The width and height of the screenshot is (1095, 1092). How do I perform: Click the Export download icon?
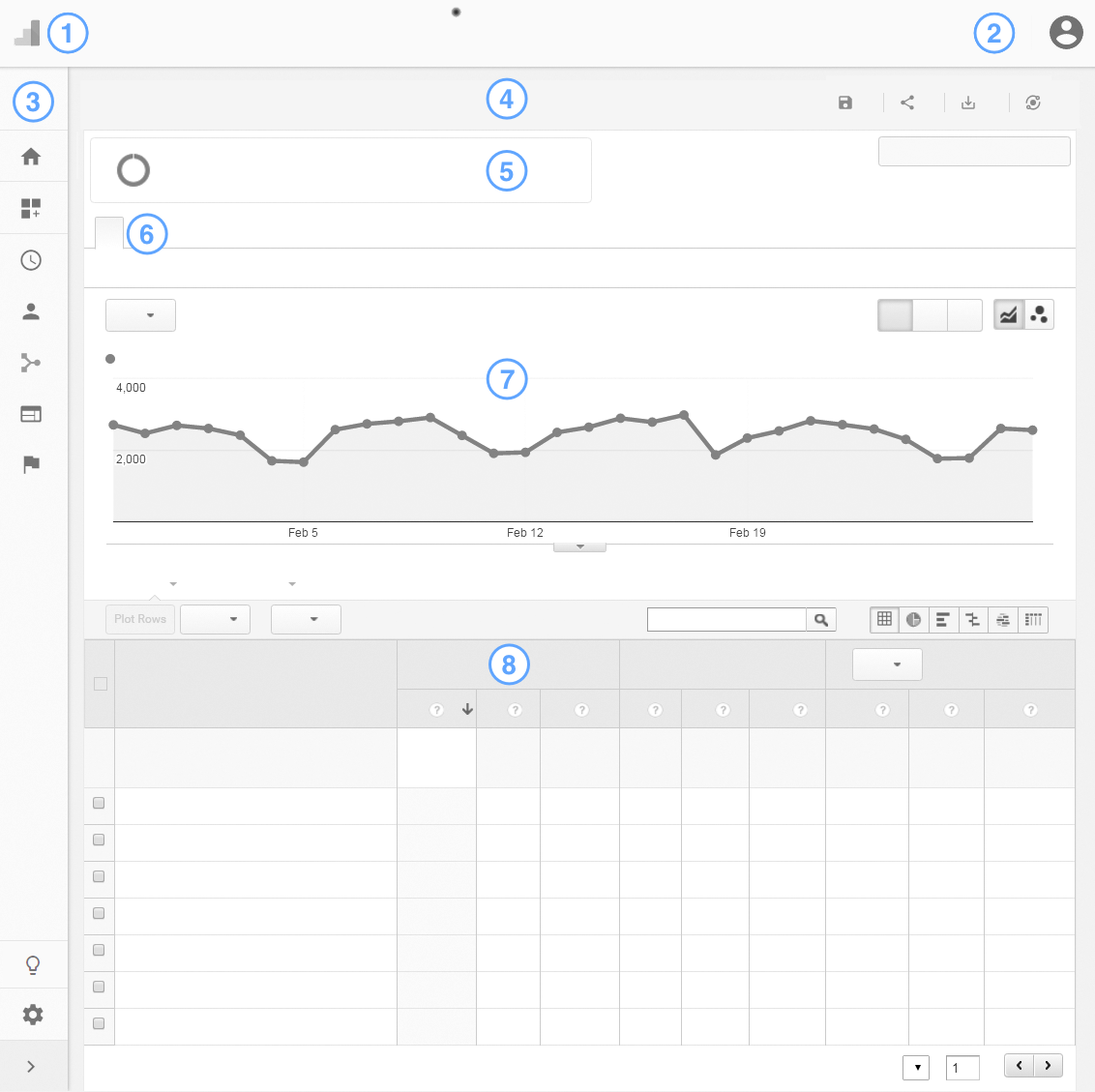coord(968,103)
